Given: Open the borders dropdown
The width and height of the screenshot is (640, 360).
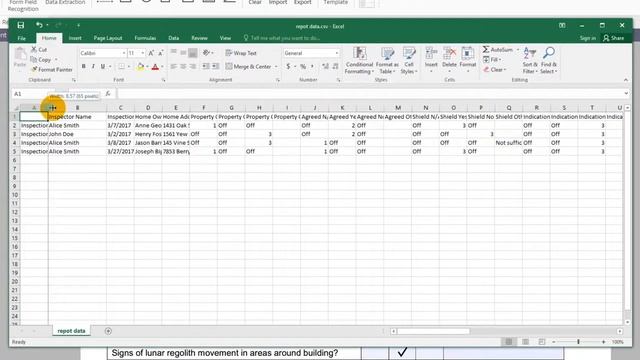Looking at the screenshot, I should (129, 67).
